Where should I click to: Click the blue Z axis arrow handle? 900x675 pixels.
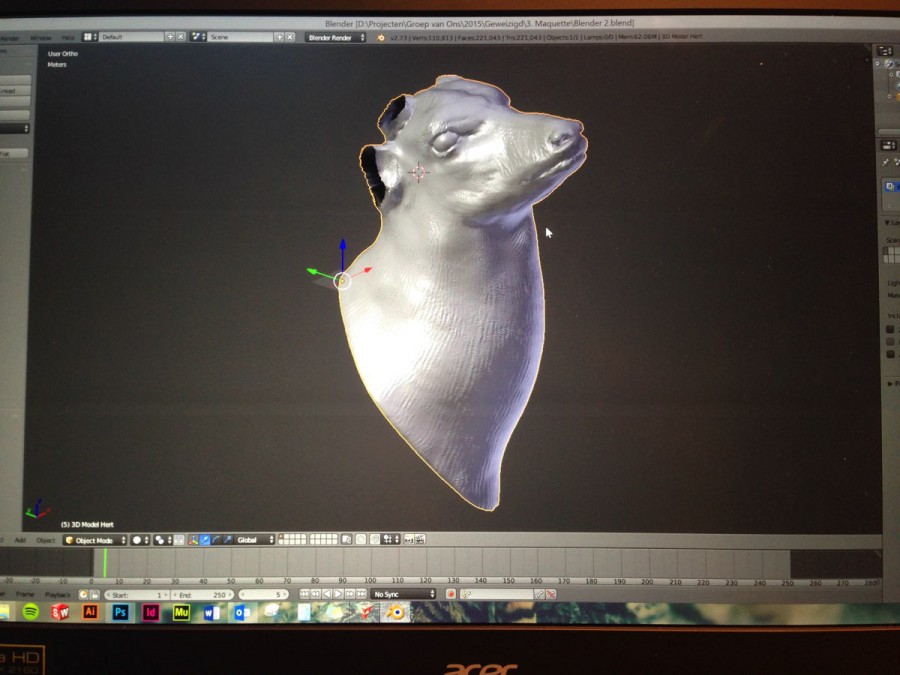(342, 245)
